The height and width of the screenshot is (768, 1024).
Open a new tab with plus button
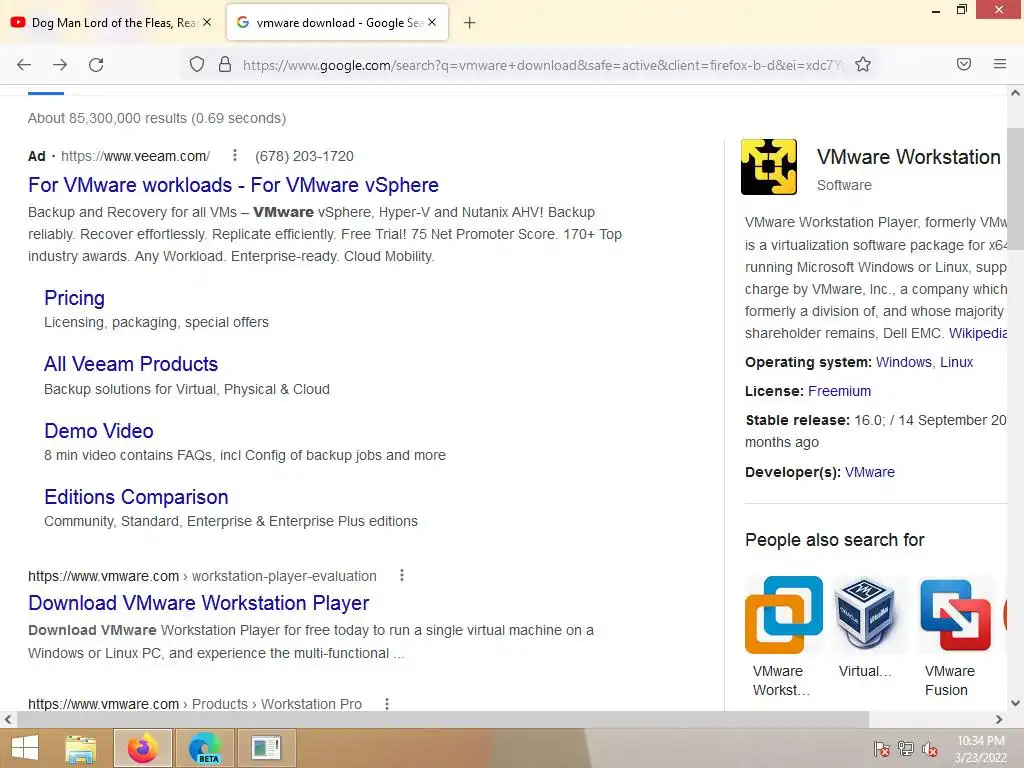pyautogui.click(x=469, y=23)
